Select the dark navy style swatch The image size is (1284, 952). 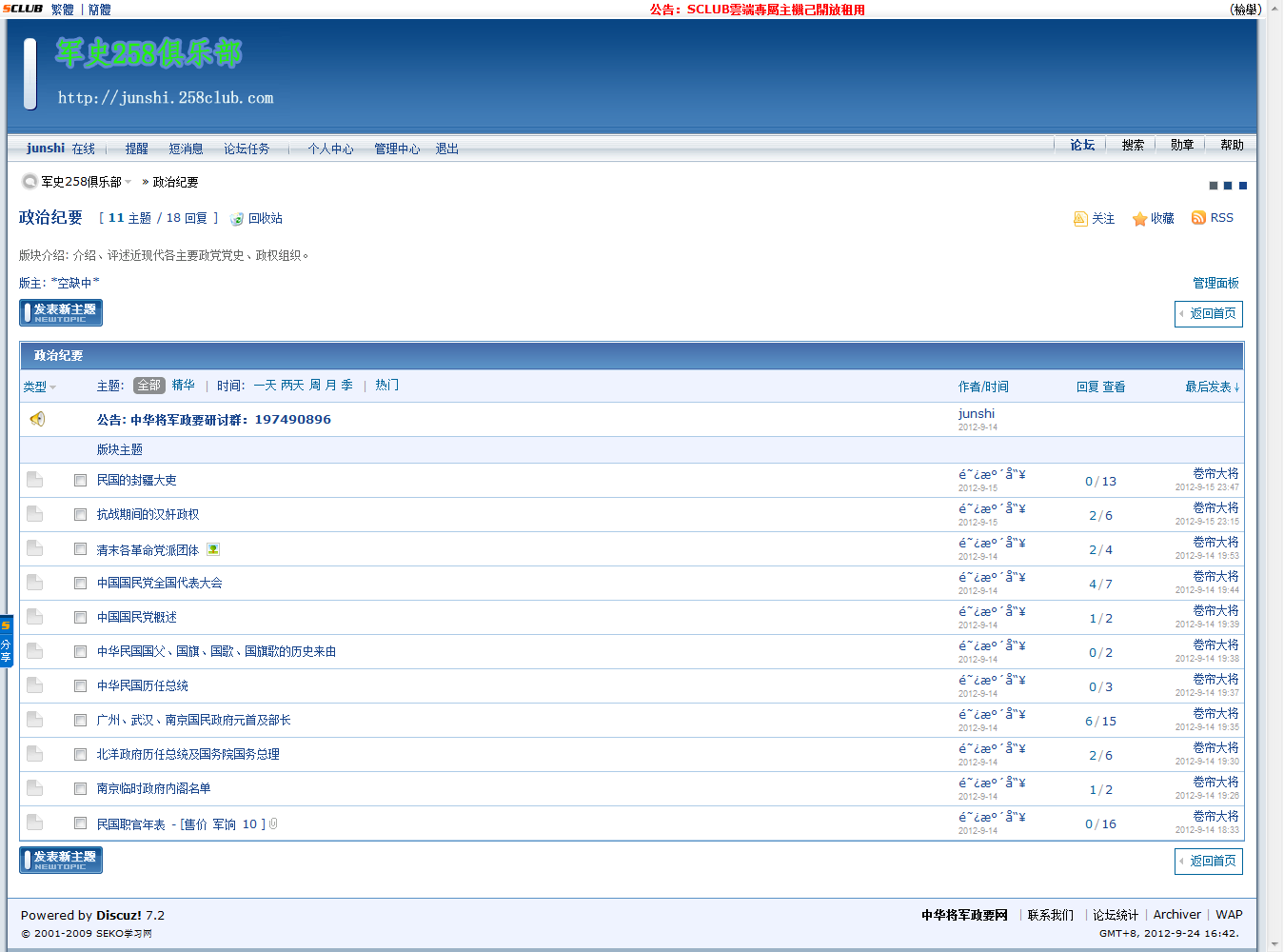click(x=1228, y=186)
